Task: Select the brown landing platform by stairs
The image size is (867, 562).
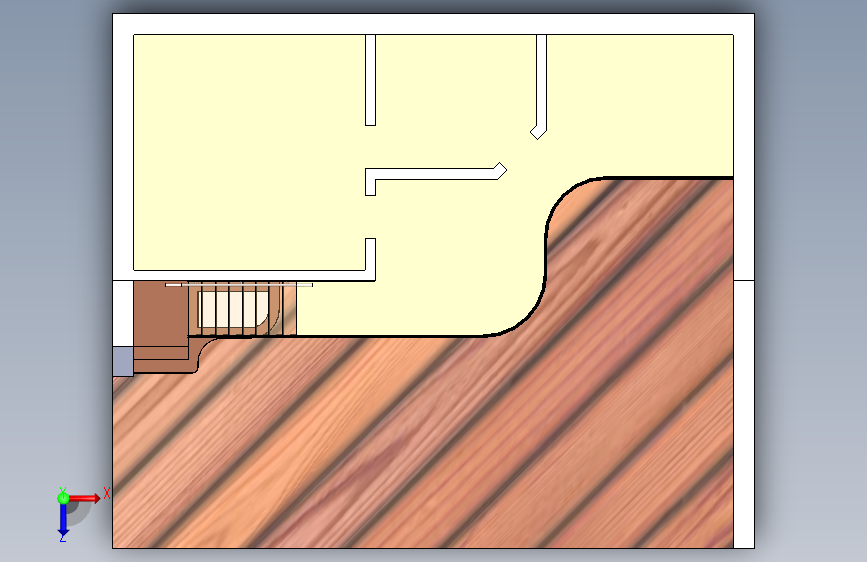Action: point(161,313)
